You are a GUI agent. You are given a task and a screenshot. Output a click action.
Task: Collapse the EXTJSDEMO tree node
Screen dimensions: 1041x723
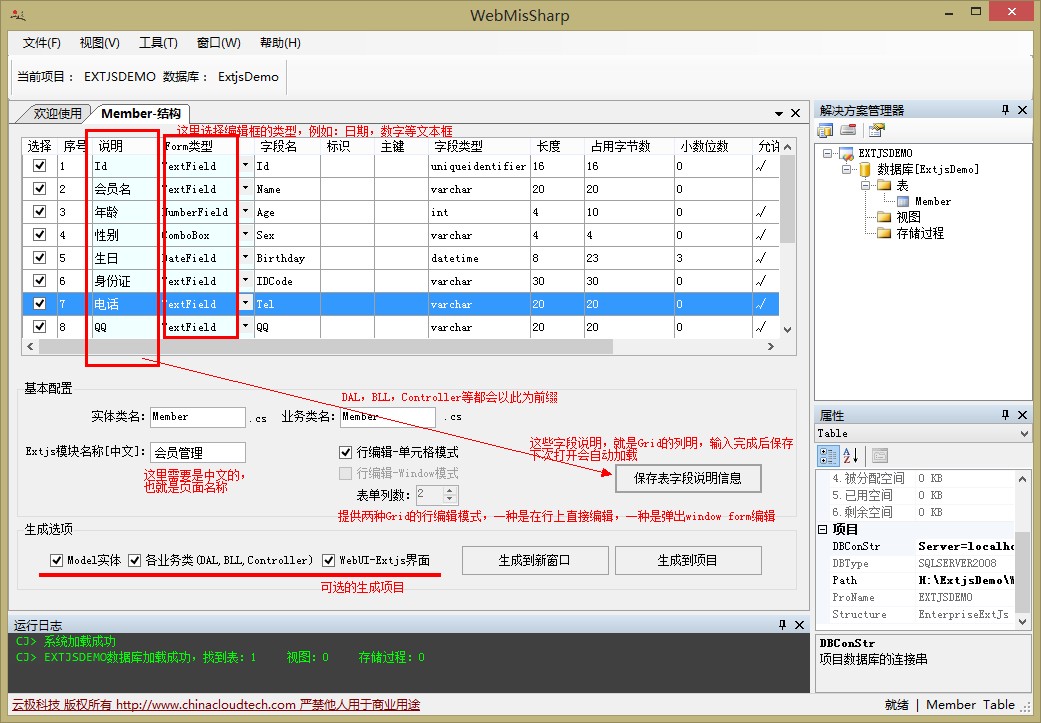point(828,153)
